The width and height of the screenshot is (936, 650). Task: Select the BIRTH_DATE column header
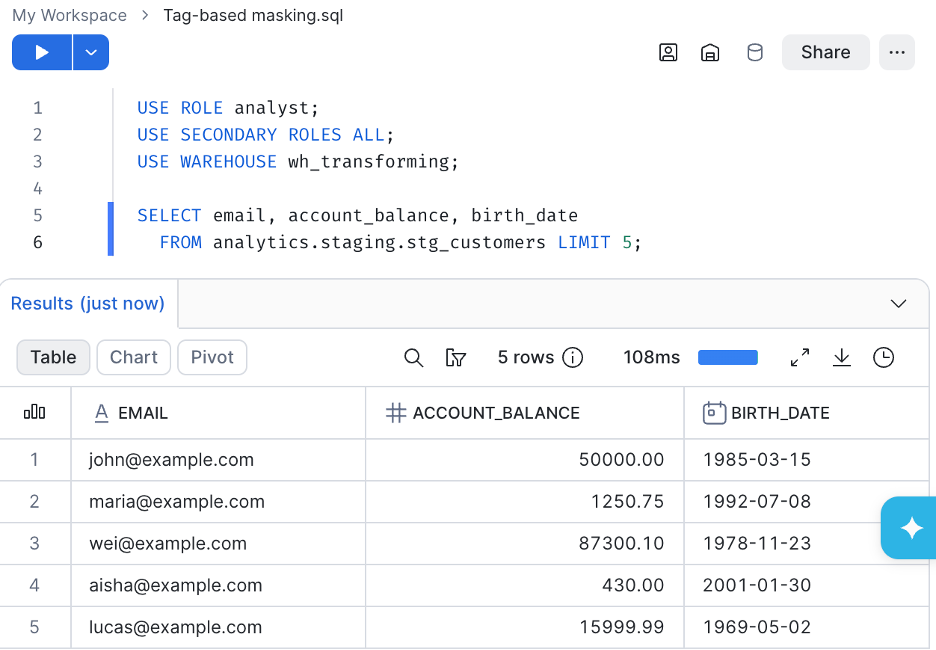coord(806,413)
